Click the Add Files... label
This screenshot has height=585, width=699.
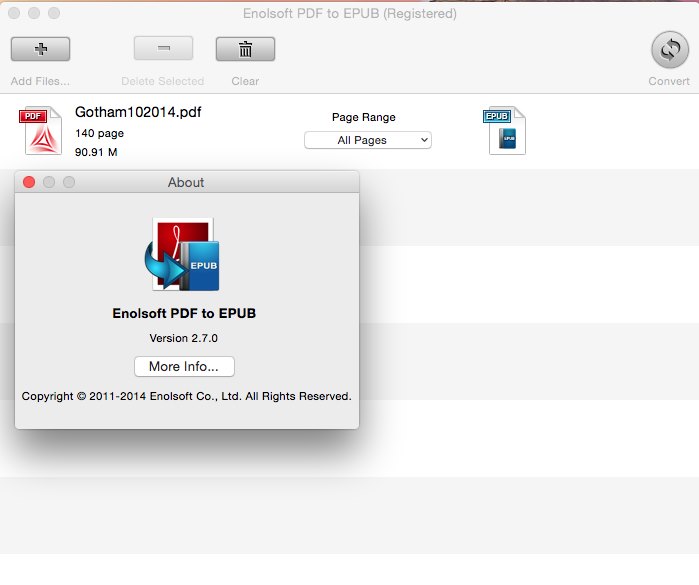coord(40,81)
